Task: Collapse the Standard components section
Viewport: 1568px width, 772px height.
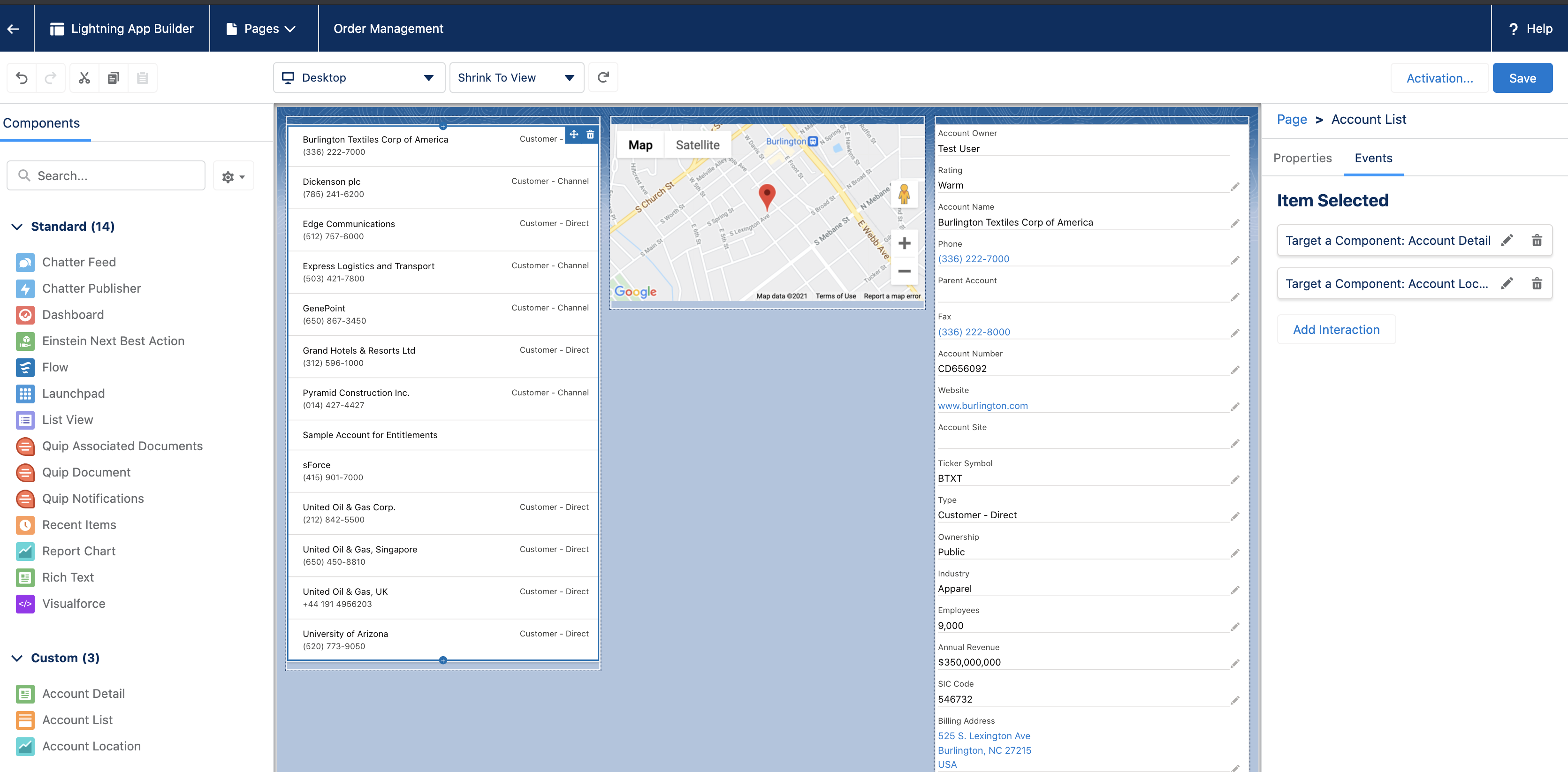Action: coord(16,227)
